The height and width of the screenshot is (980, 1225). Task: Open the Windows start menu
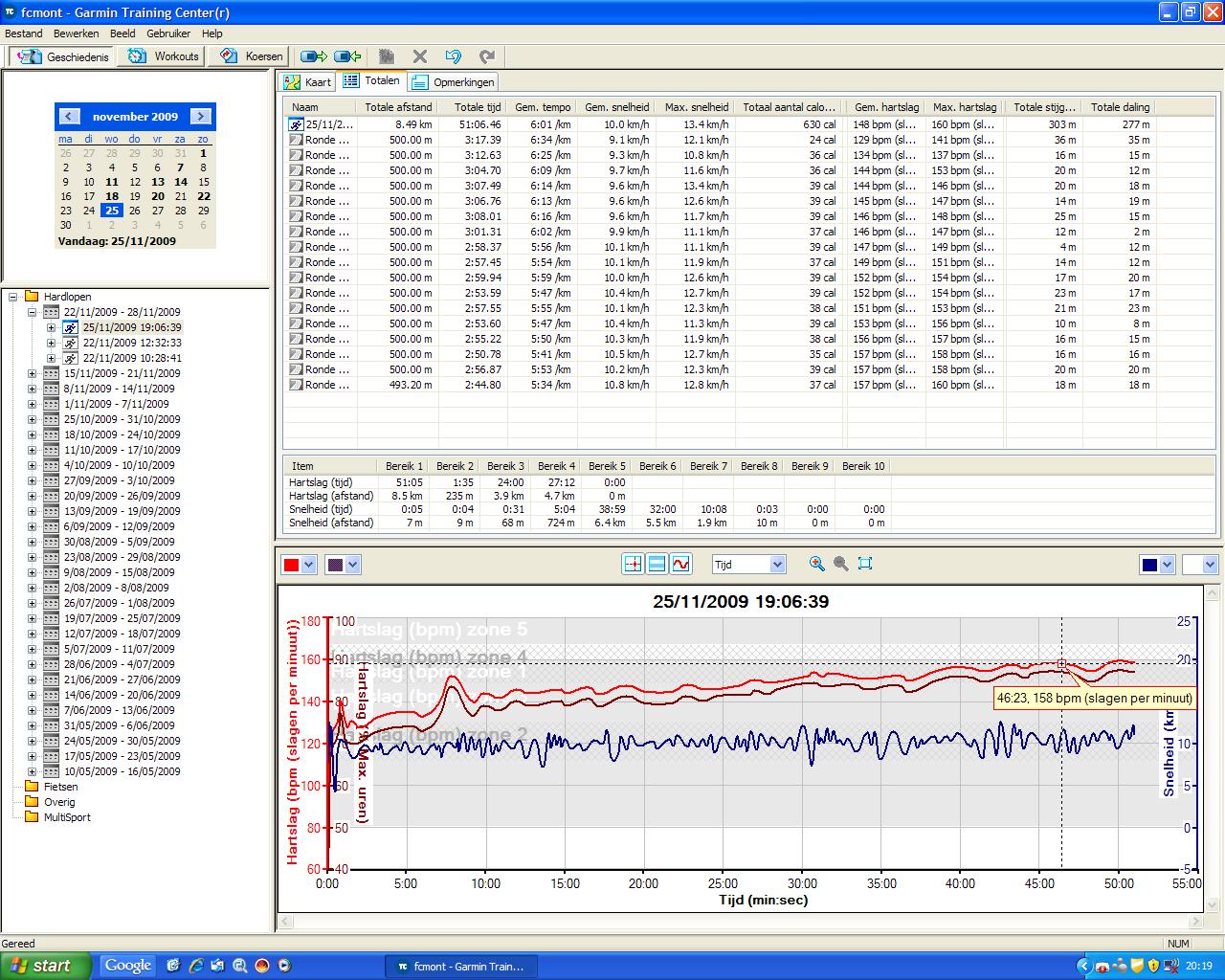pos(46,966)
